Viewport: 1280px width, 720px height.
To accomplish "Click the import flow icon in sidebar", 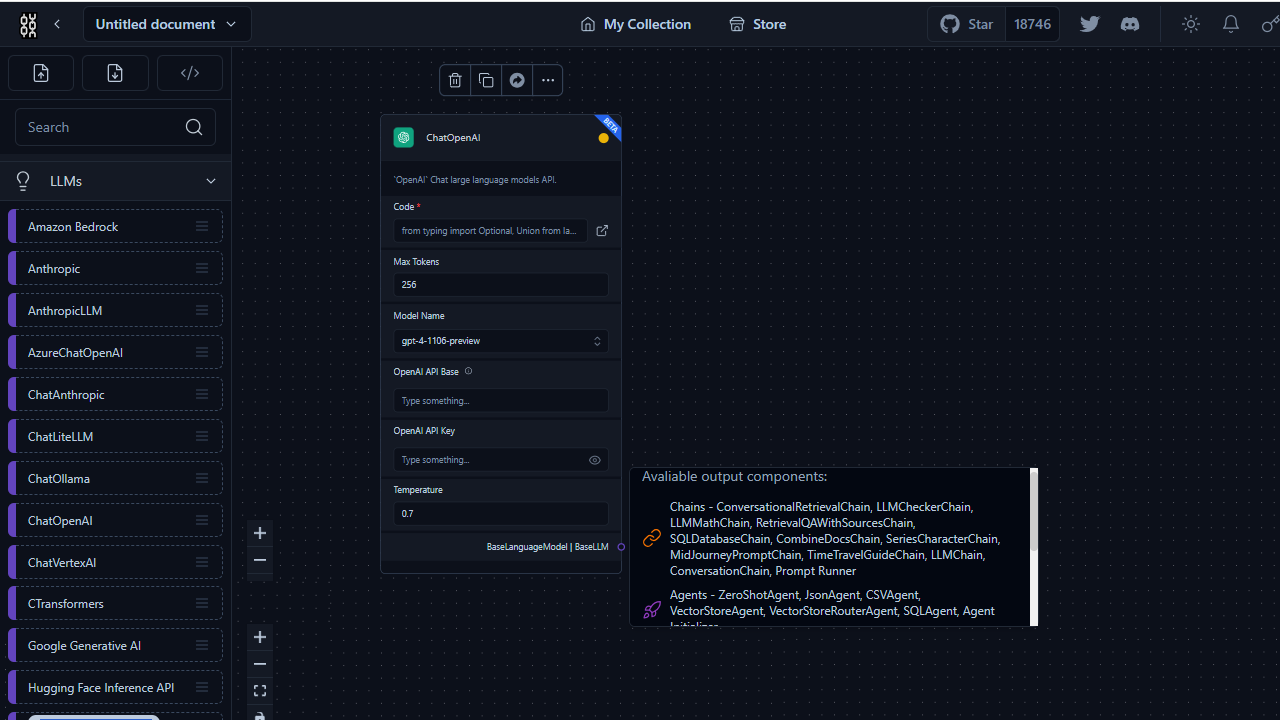I will pos(41,73).
